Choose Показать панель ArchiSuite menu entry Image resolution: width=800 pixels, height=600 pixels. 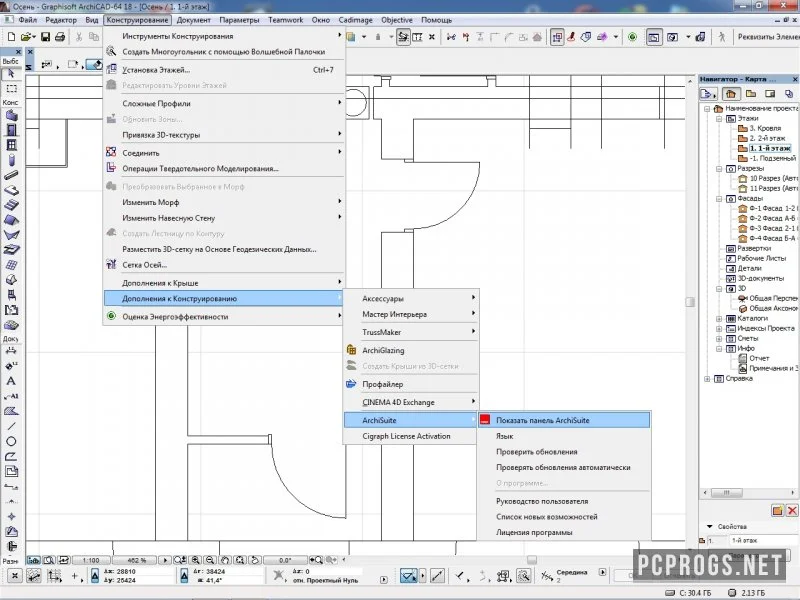coord(564,420)
